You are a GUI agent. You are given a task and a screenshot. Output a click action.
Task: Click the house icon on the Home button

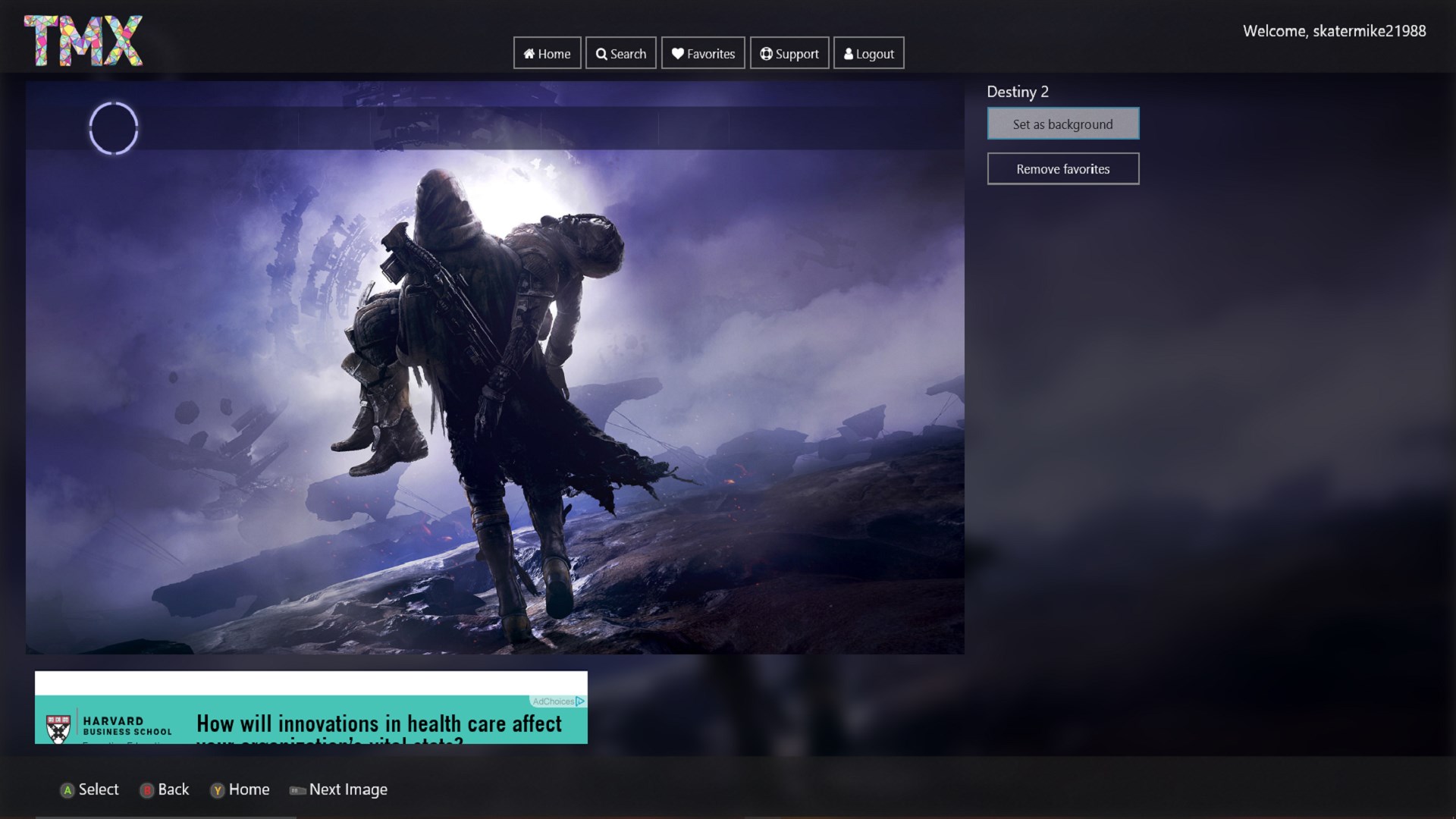click(529, 54)
